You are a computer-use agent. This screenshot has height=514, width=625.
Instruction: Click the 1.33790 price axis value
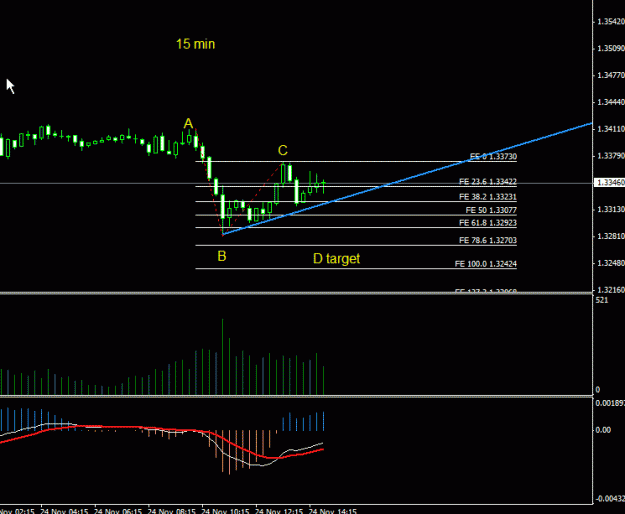click(611, 155)
